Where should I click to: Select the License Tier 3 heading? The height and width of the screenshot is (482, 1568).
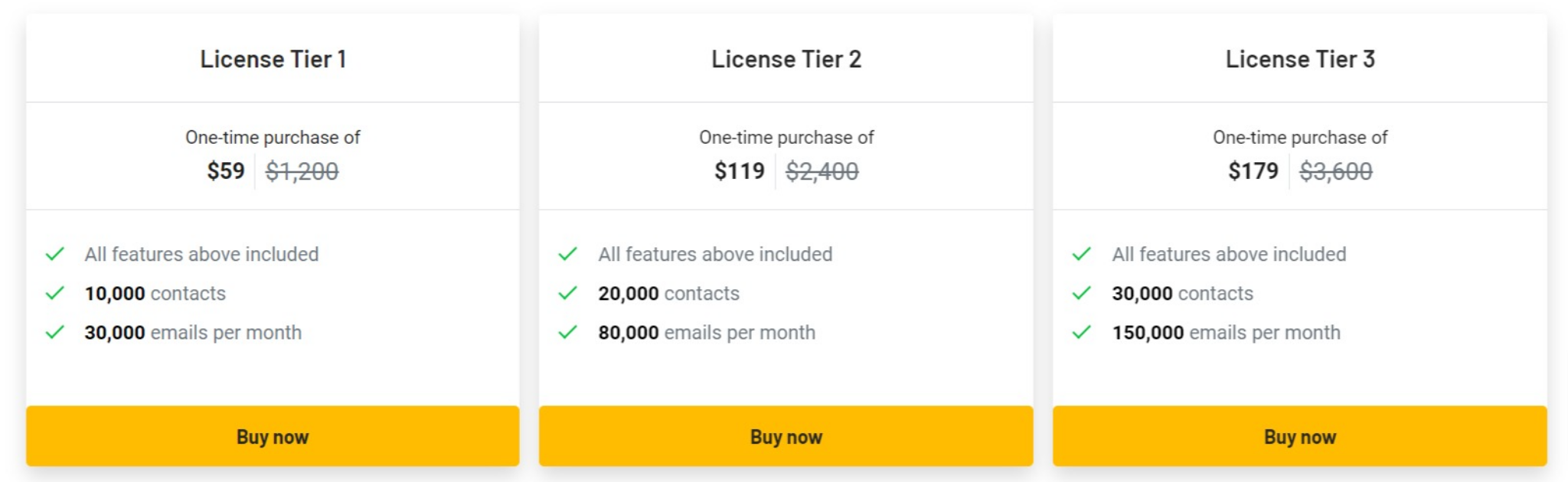click(1300, 59)
